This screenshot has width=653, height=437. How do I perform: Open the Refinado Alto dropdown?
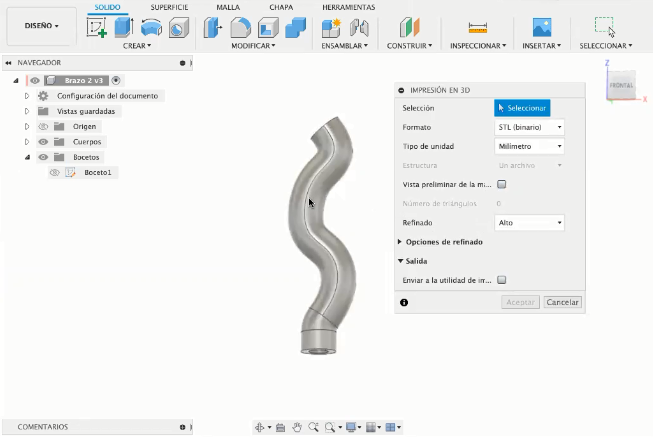[x=529, y=222]
